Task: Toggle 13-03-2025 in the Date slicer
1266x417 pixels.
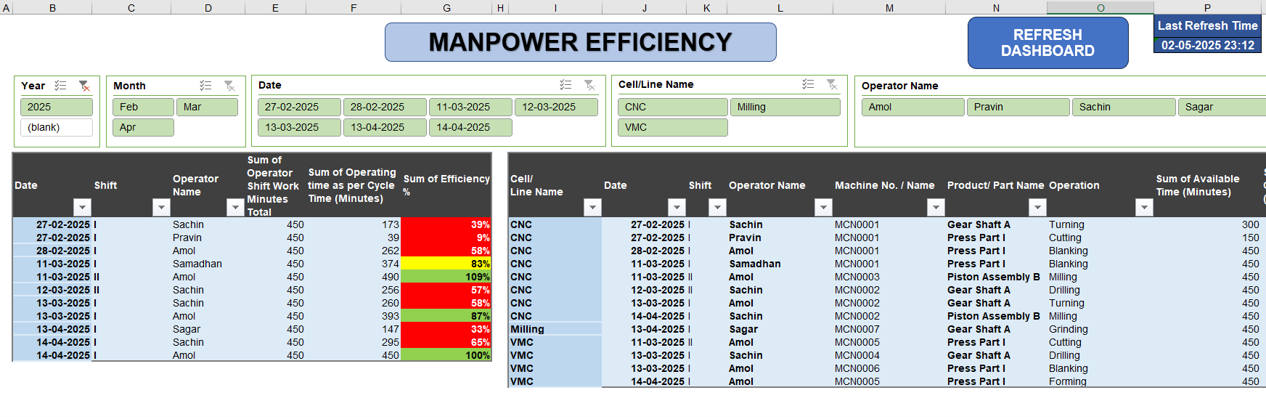Action: tap(299, 127)
